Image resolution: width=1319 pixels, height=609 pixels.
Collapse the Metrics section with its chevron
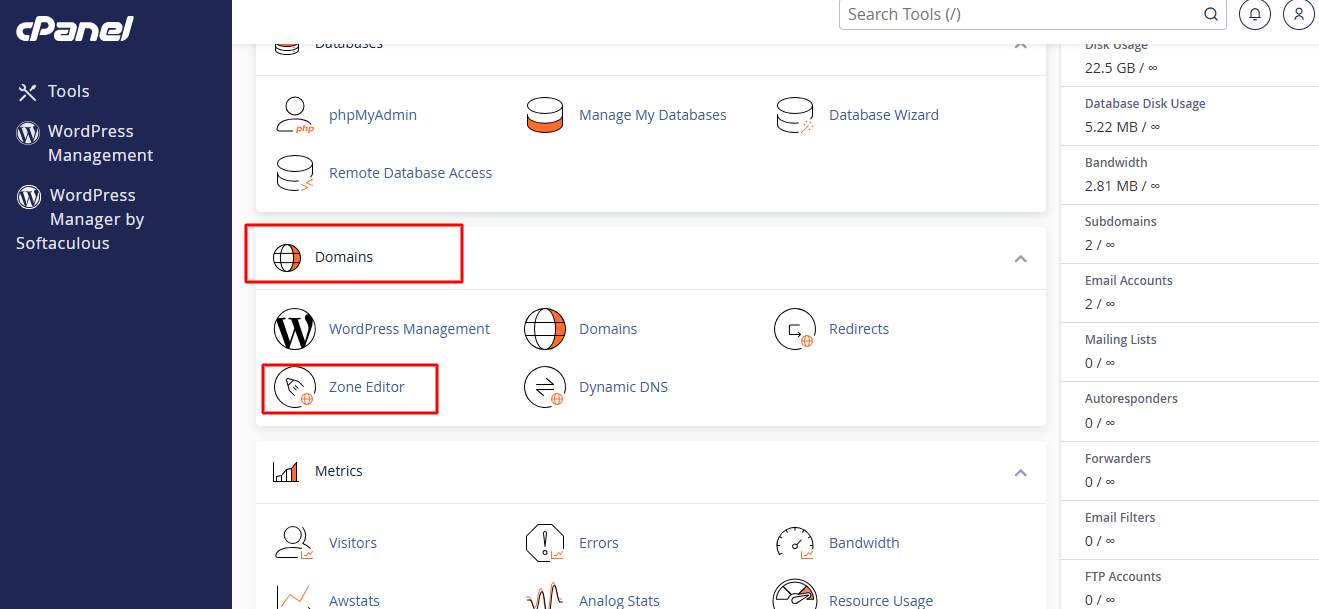coord(1021,472)
